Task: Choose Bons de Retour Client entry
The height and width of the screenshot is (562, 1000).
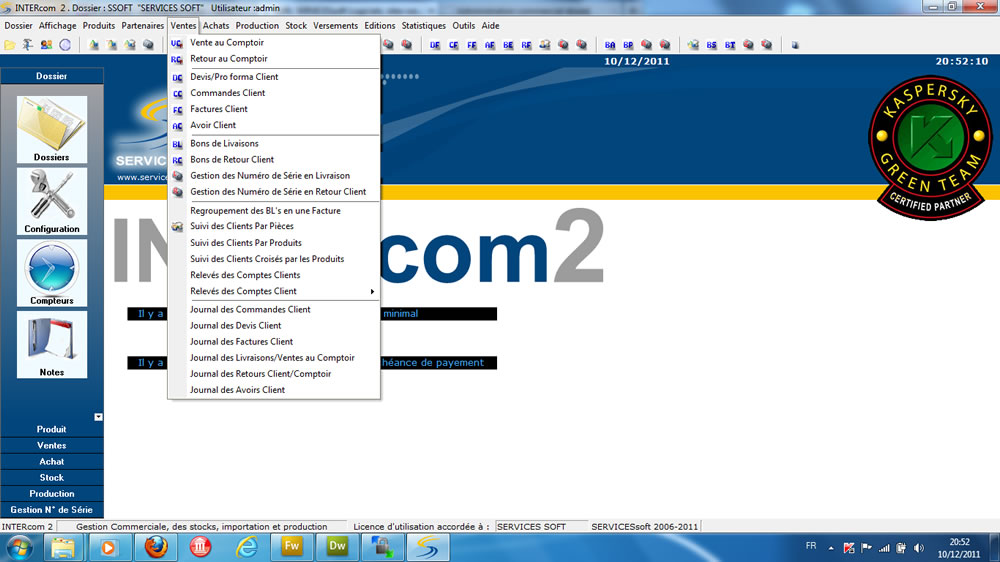Action: [274, 160]
